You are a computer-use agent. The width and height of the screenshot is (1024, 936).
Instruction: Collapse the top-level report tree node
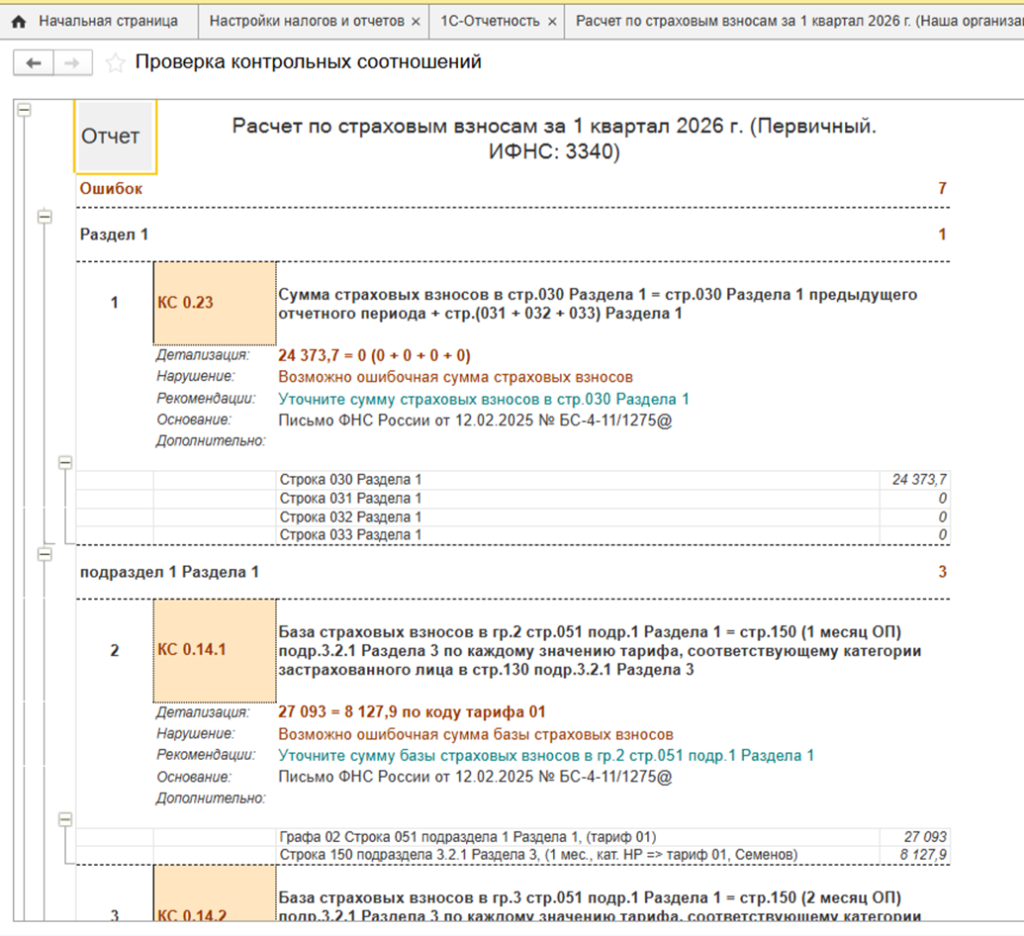pos(24,110)
